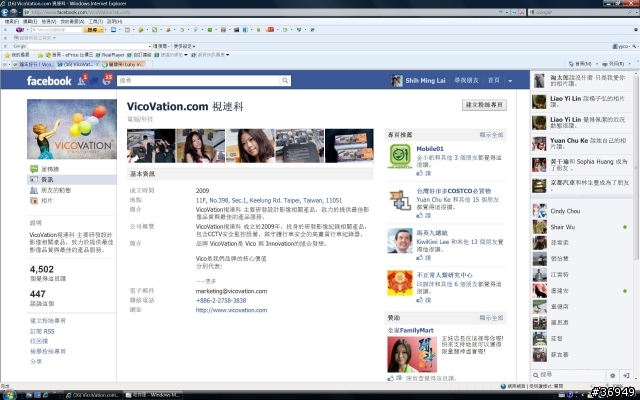
Task: Open the Yuan Chu Ke ticker item
Action: (x=582, y=144)
